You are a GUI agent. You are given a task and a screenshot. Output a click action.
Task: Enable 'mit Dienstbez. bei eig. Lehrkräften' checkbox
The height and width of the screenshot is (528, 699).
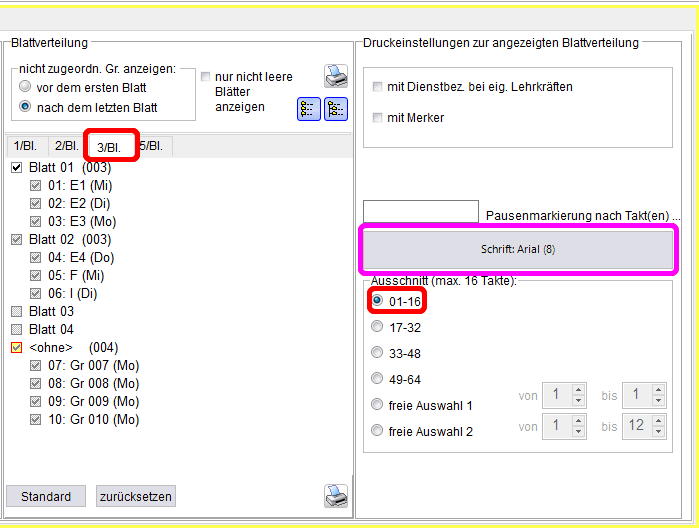click(378, 87)
